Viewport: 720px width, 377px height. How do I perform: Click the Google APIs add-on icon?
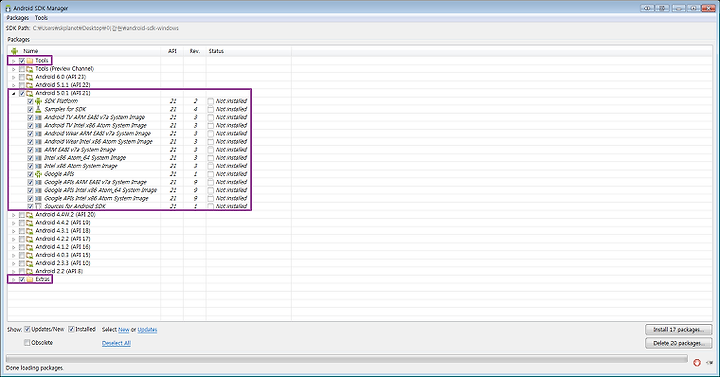(39, 174)
